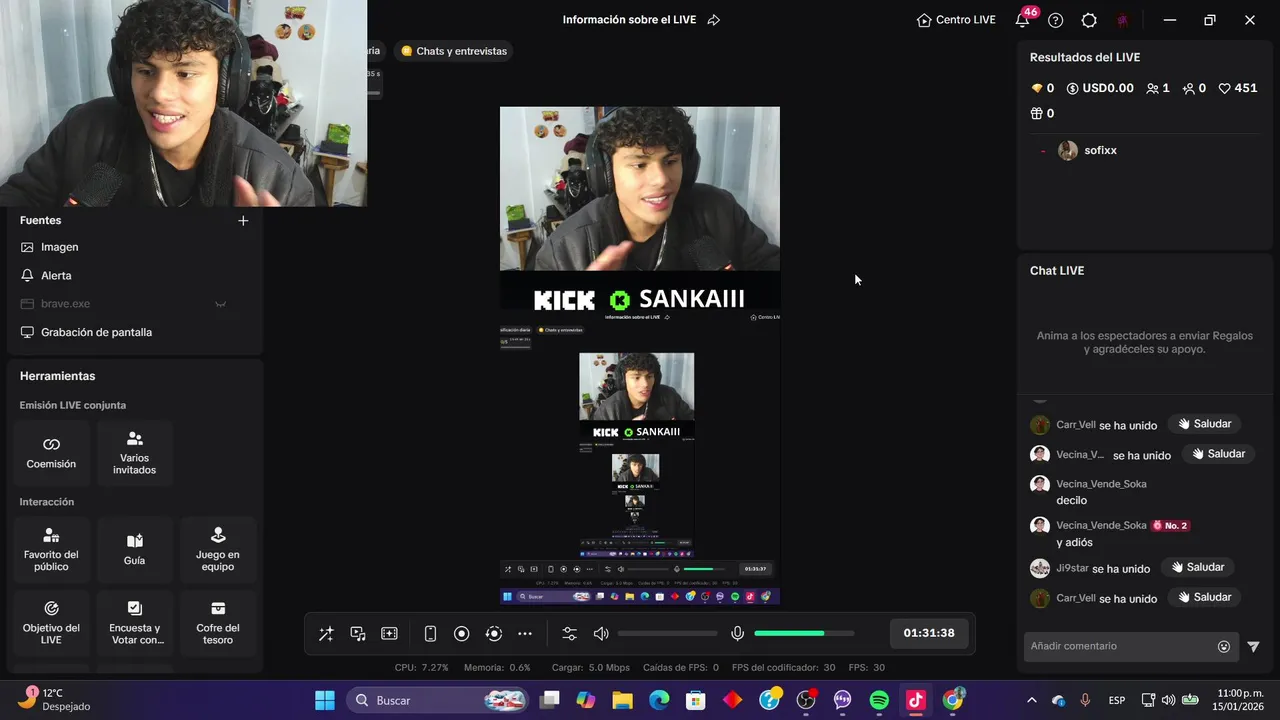Viewport: 1280px width, 720px height.
Task: Open chat filter funnel icon
Action: point(1253,647)
